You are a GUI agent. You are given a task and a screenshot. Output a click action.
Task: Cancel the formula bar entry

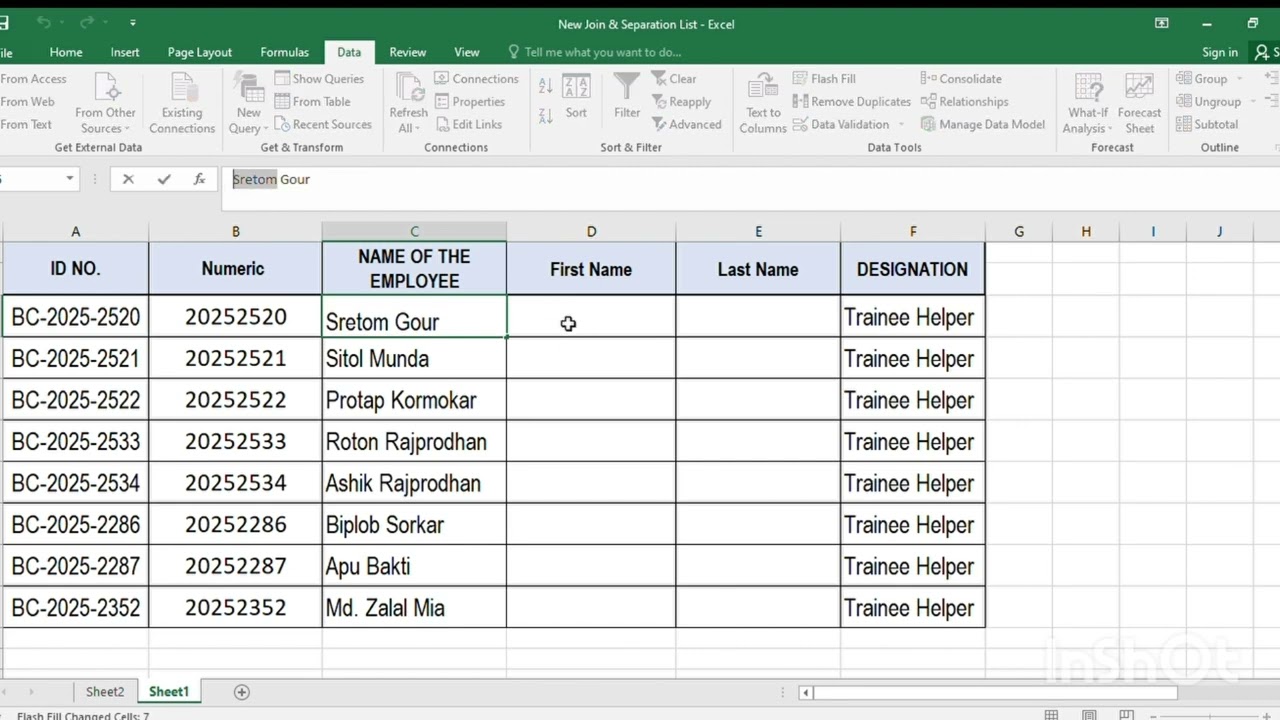[x=128, y=179]
